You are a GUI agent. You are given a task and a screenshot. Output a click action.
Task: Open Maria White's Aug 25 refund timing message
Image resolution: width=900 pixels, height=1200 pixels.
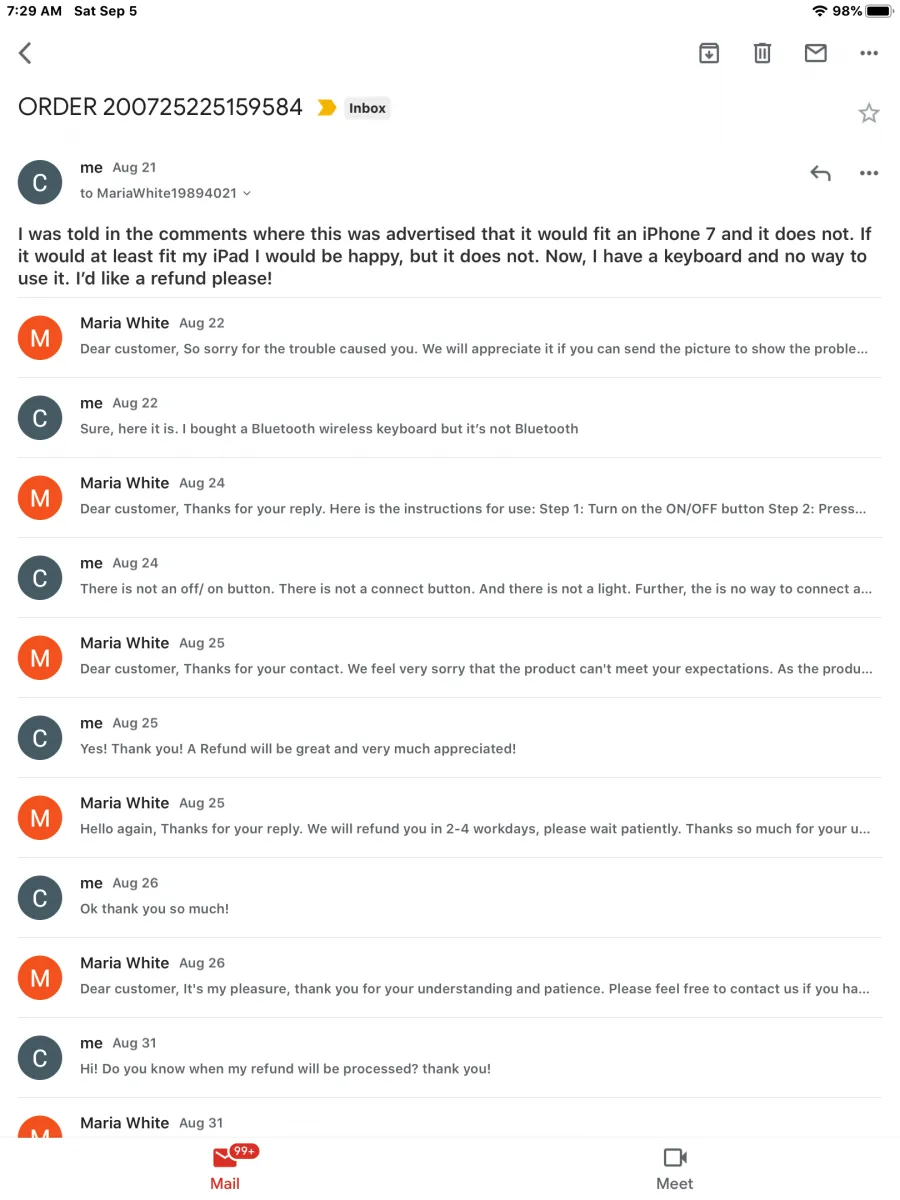point(450,817)
